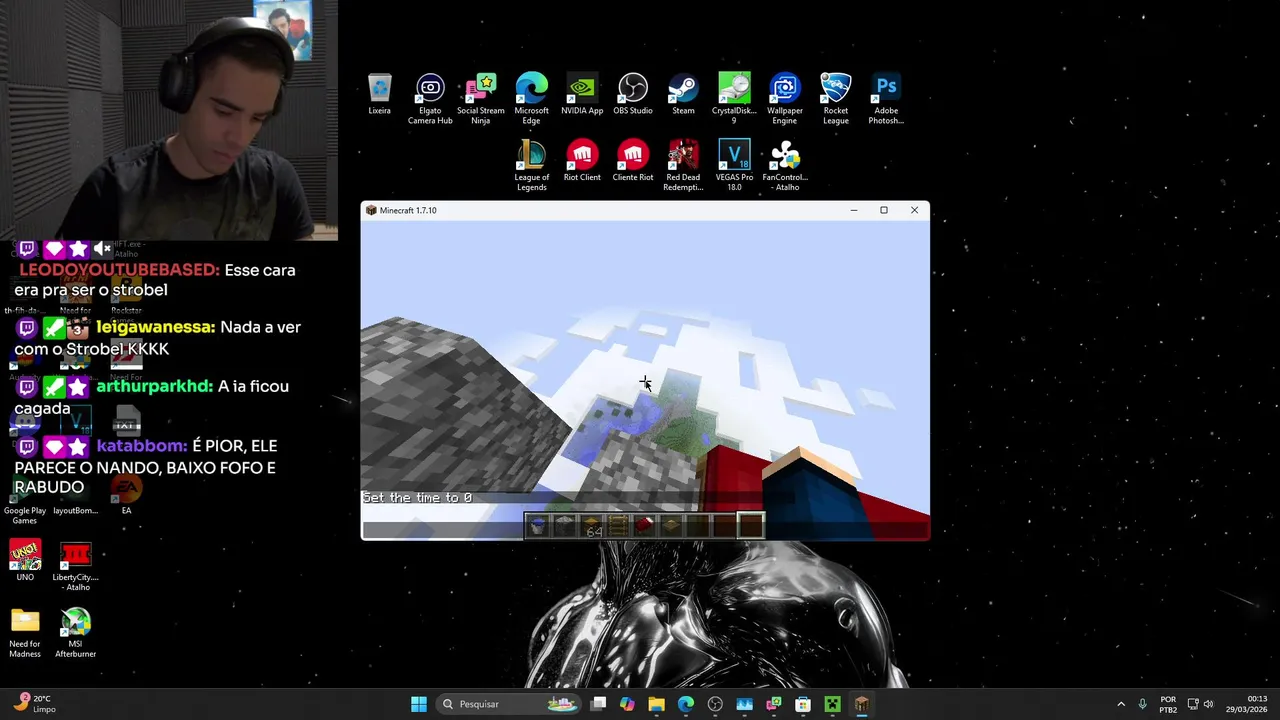The height and width of the screenshot is (720, 1280).
Task: Open Task View from the taskbar
Action: pyautogui.click(x=598, y=704)
